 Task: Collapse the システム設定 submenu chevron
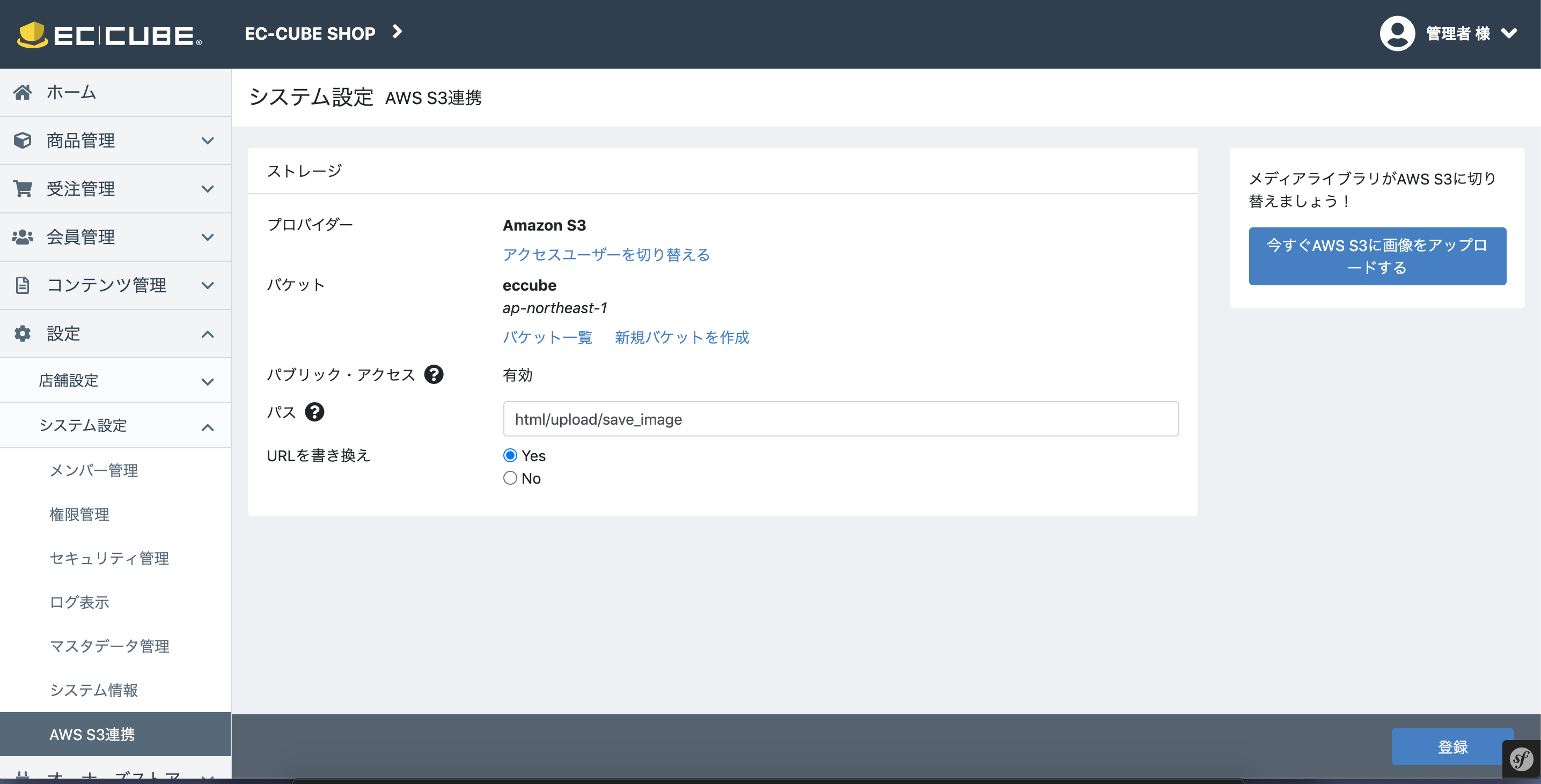[208, 427]
